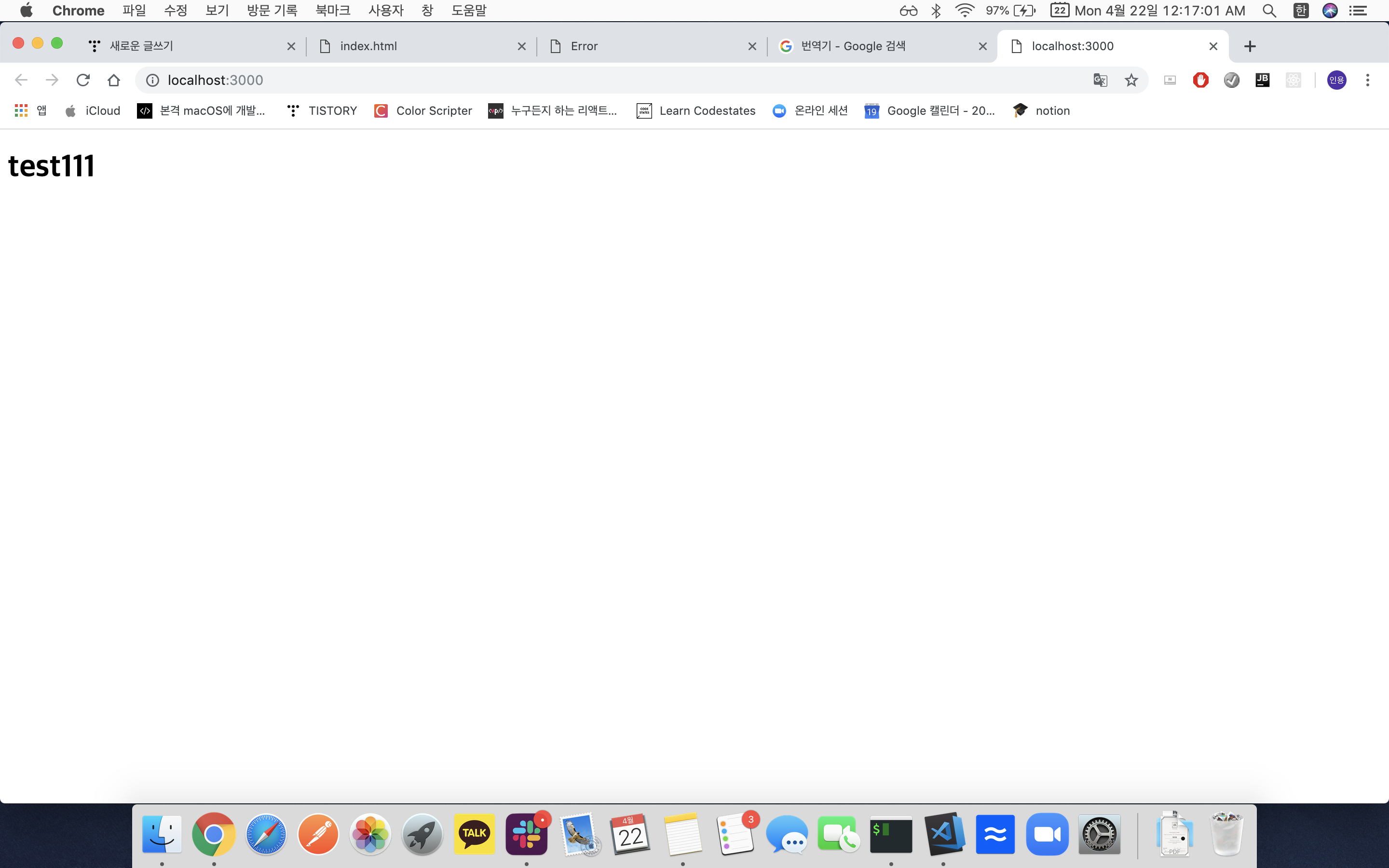Open the JetBrains JB extension icon
The height and width of the screenshot is (868, 1389).
click(x=1262, y=80)
